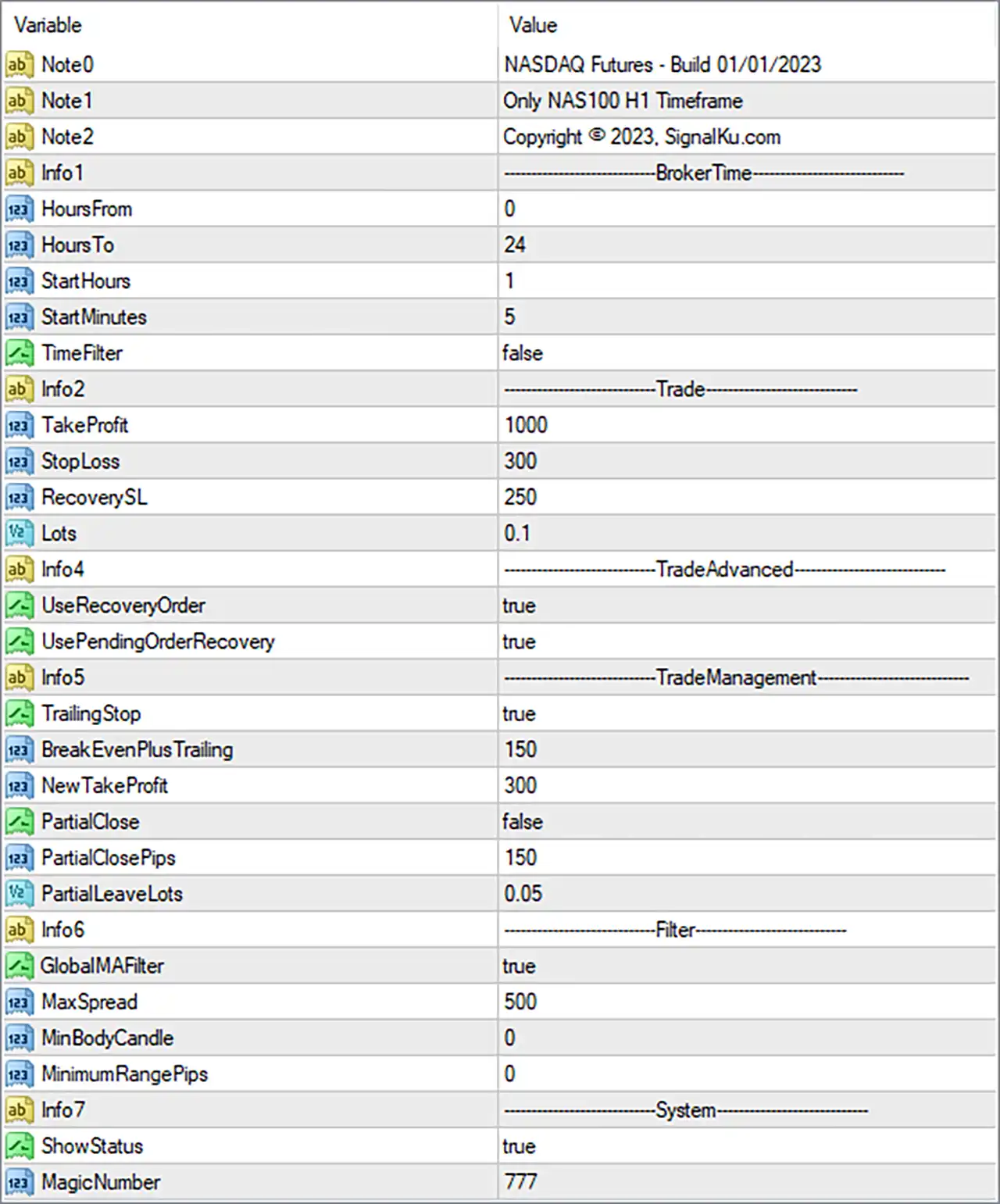Viewport: 1000px width, 1204px height.
Task: Select the Note1 variable name
Action: (x=67, y=101)
